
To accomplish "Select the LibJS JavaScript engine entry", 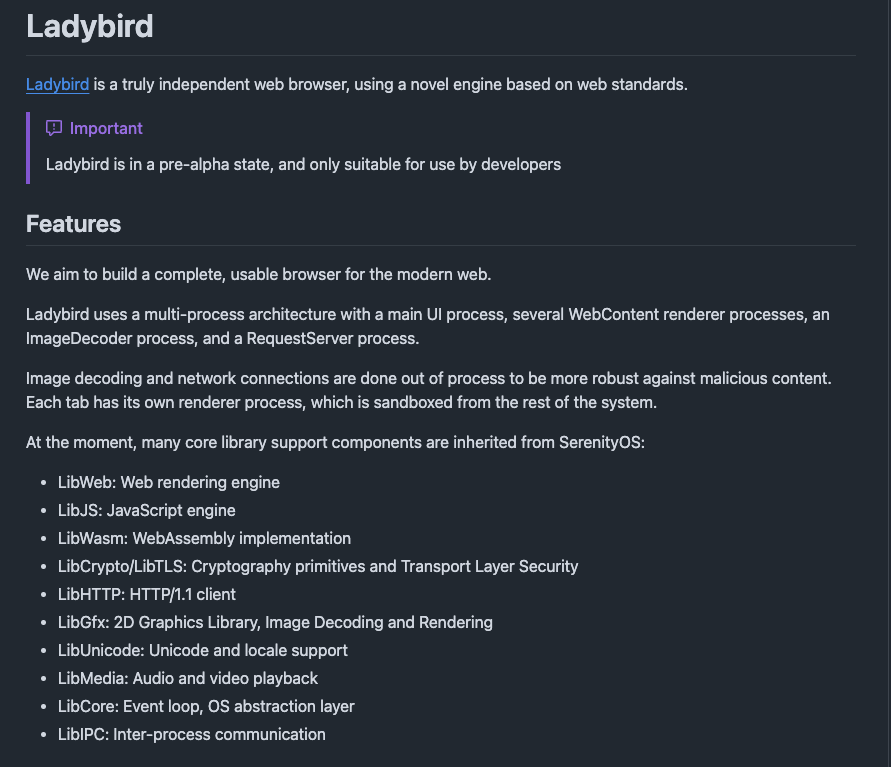I will pos(146,510).
